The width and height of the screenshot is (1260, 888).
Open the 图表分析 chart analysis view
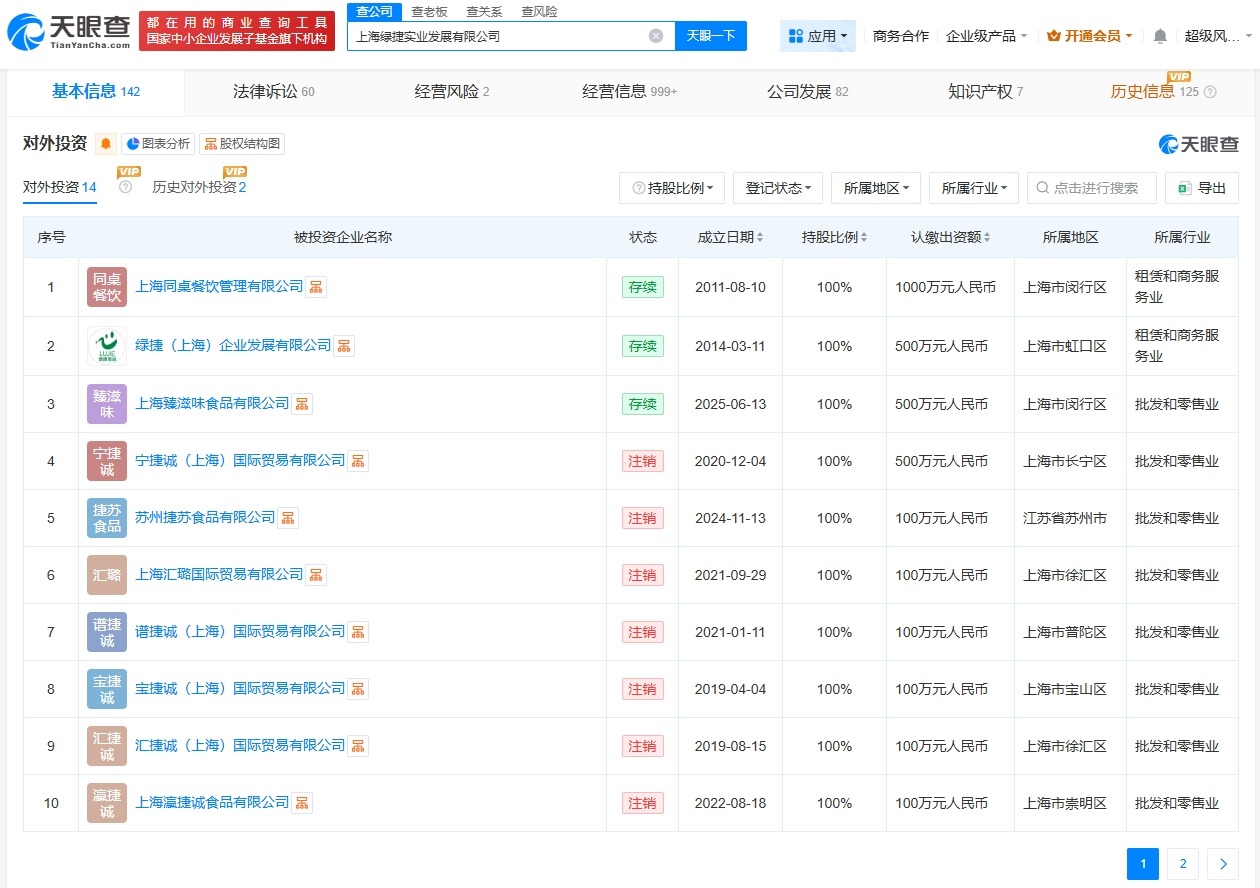pos(156,143)
